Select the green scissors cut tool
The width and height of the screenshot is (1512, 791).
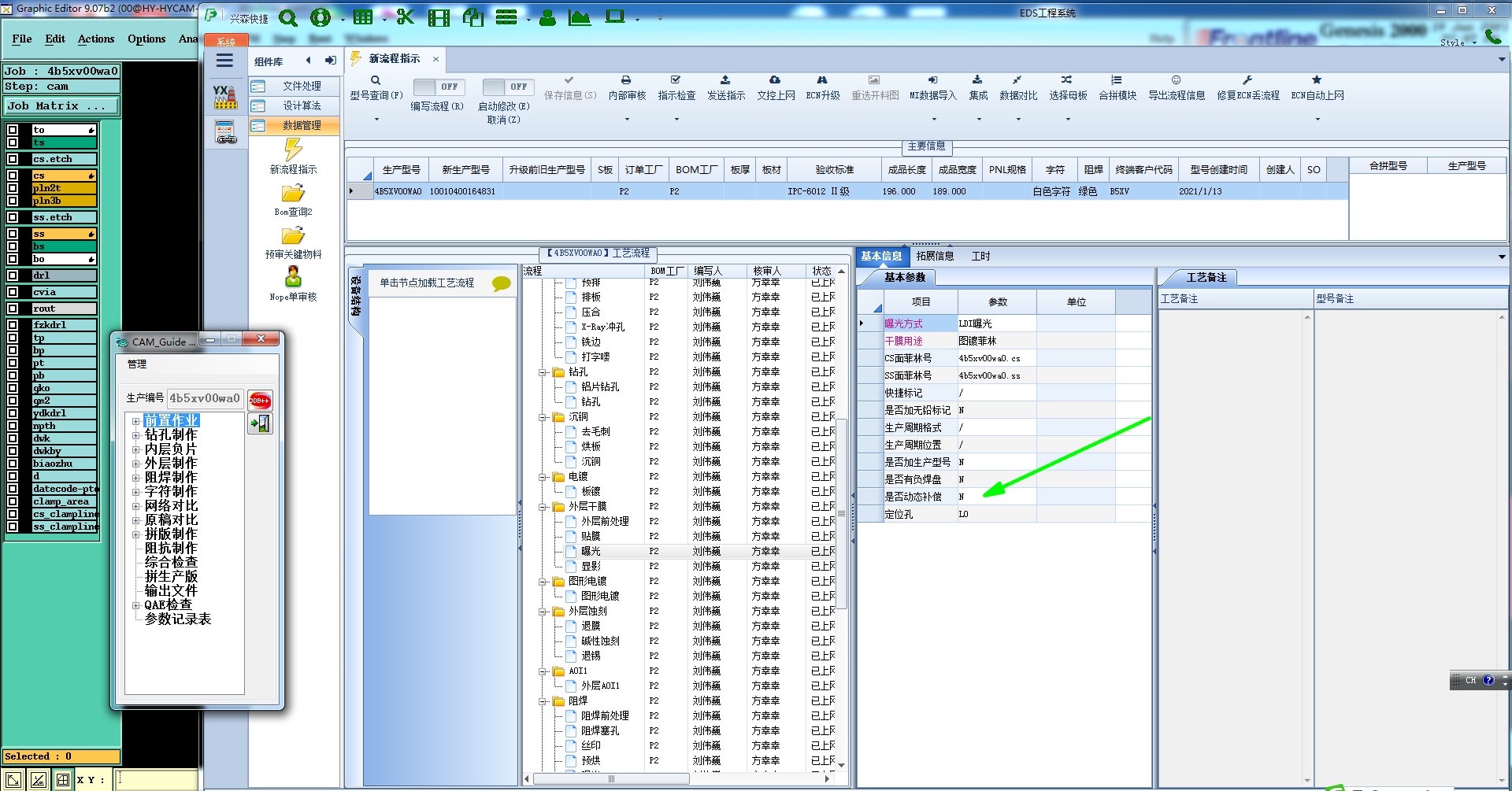pos(406,17)
